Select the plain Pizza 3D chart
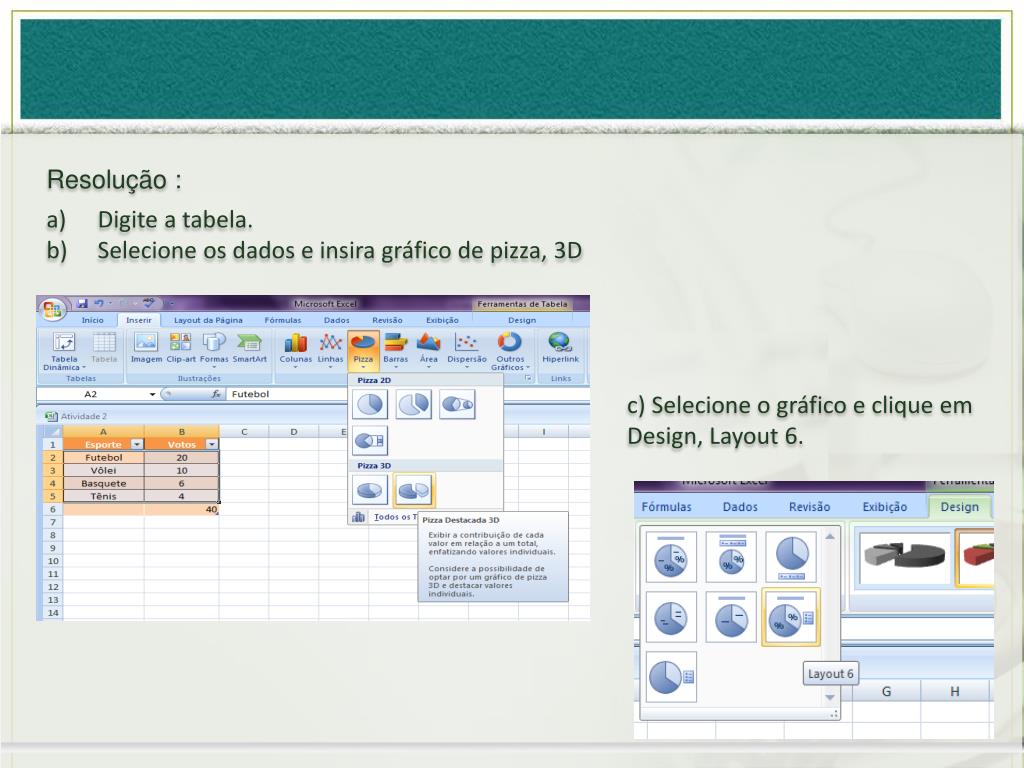 pyautogui.click(x=370, y=490)
